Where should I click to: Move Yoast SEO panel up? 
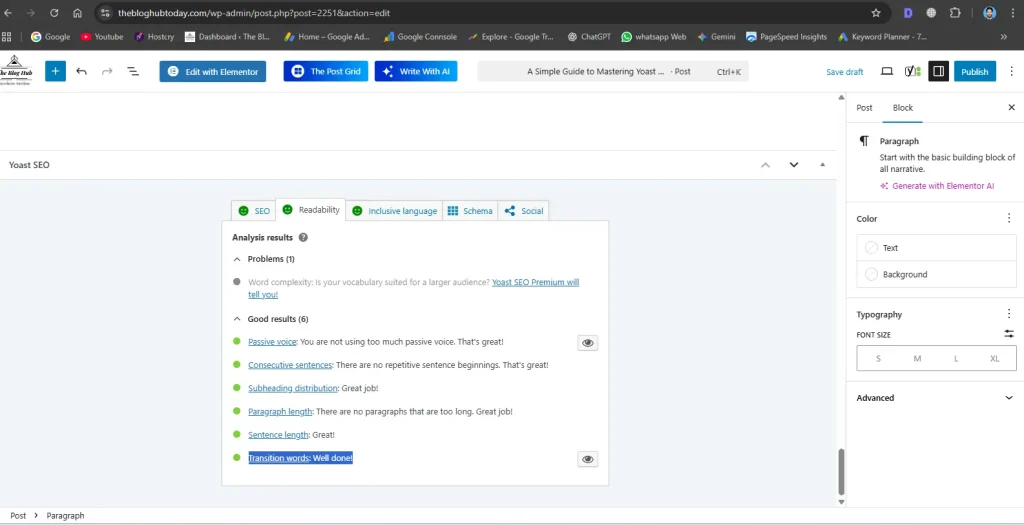(x=765, y=165)
